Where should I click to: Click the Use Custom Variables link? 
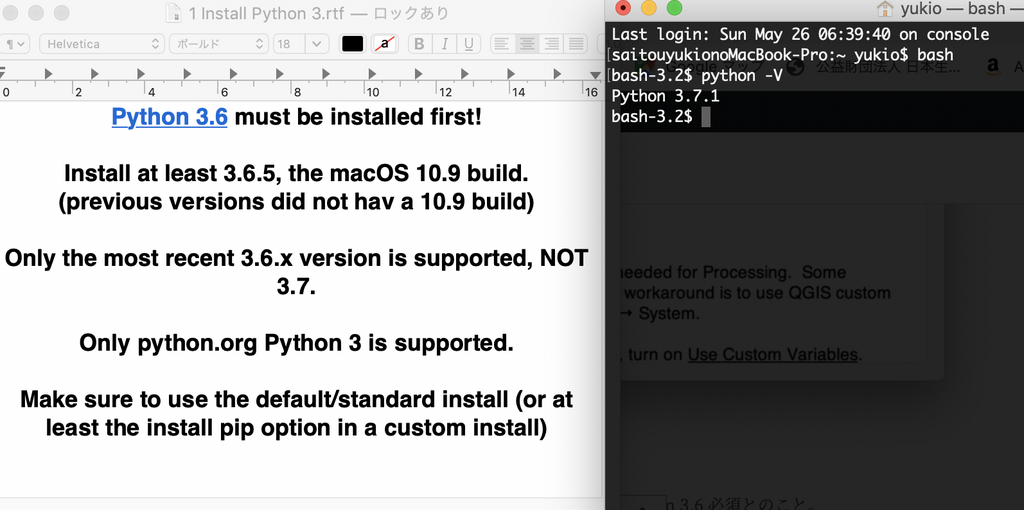pos(772,354)
